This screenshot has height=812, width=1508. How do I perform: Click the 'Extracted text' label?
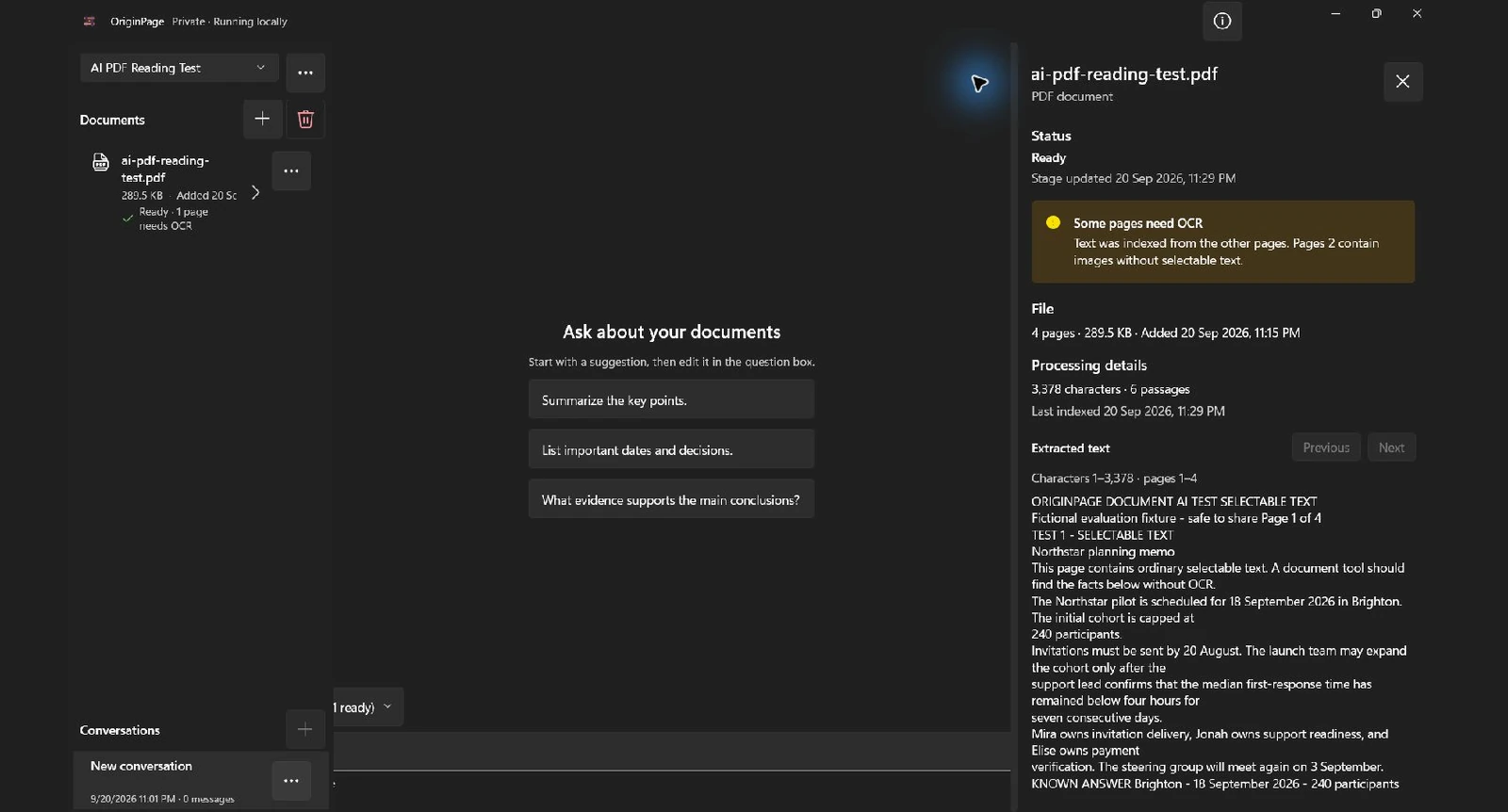[1070, 448]
